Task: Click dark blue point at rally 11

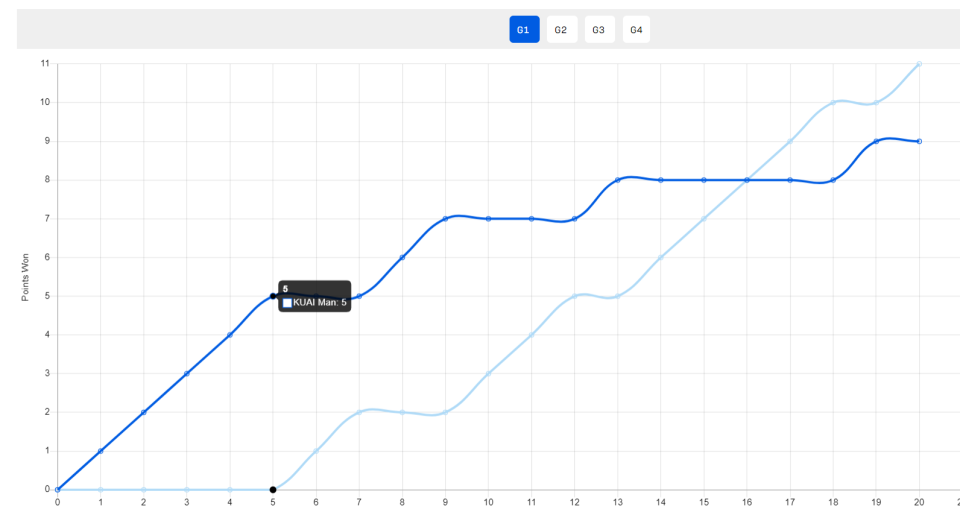Action: click(x=531, y=219)
